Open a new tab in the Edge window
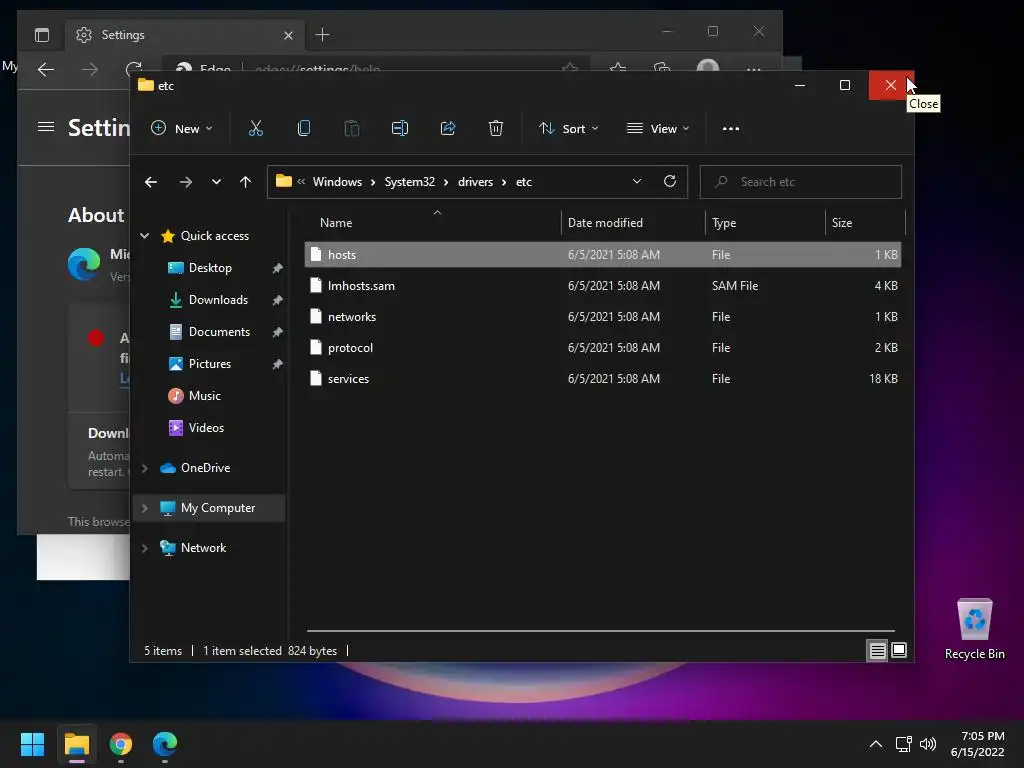1024x768 pixels. point(323,35)
